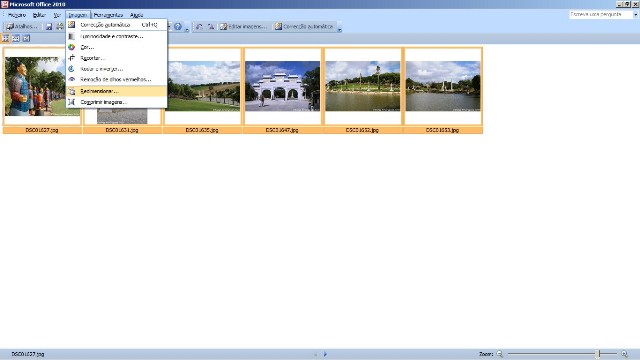Switch to Single Picture view icon
Screen dimensions: 640x360
pyautogui.click(x=26, y=38)
